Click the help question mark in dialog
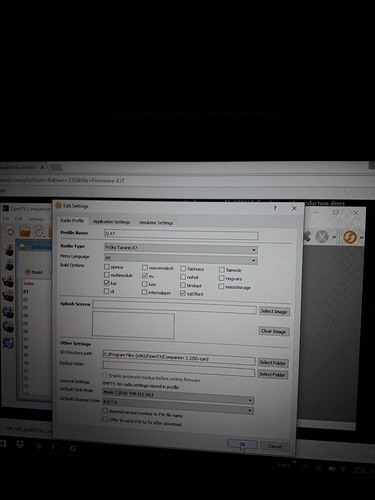375x500 pixels. click(275, 208)
